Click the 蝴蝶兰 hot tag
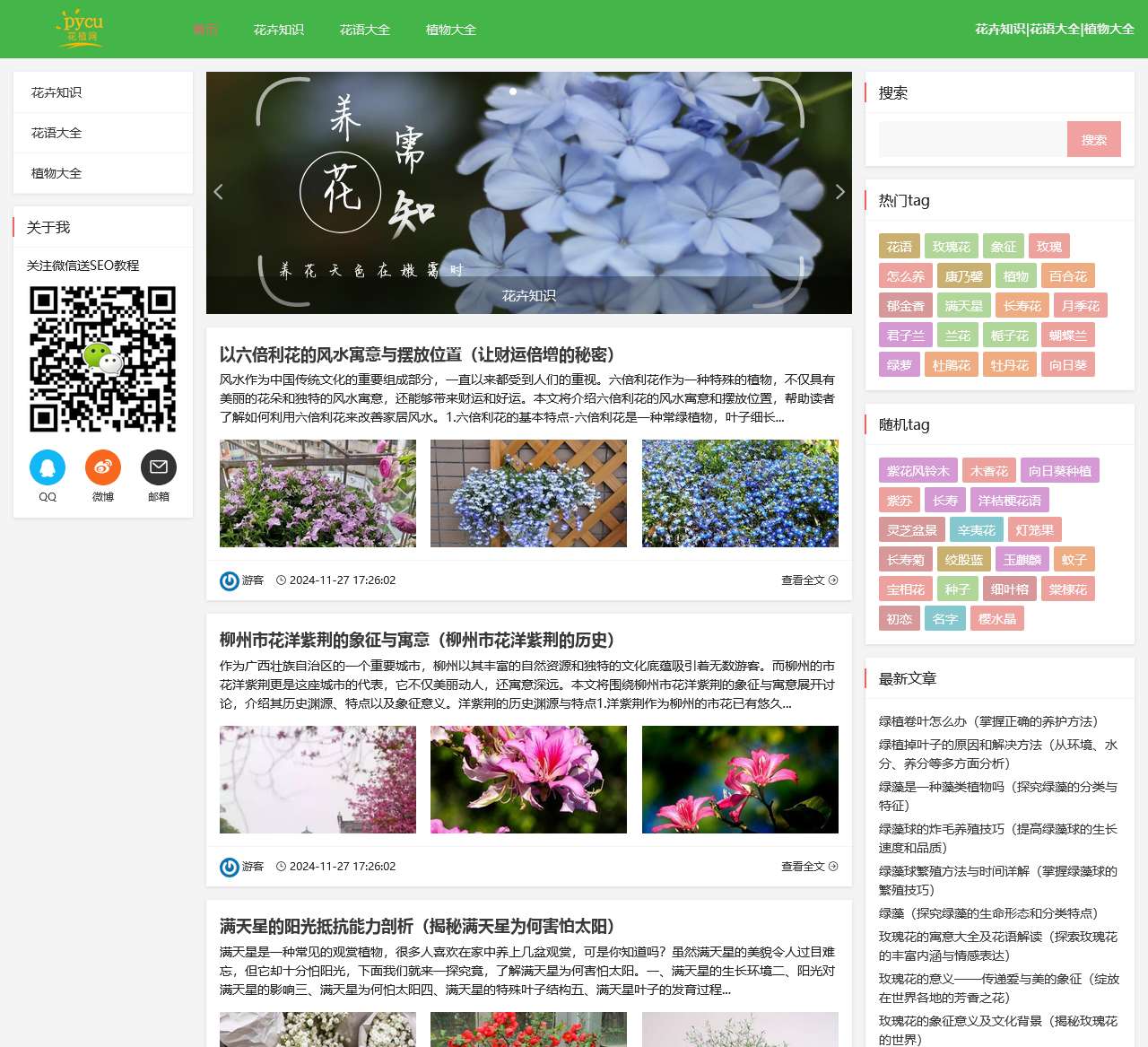 click(x=1068, y=336)
